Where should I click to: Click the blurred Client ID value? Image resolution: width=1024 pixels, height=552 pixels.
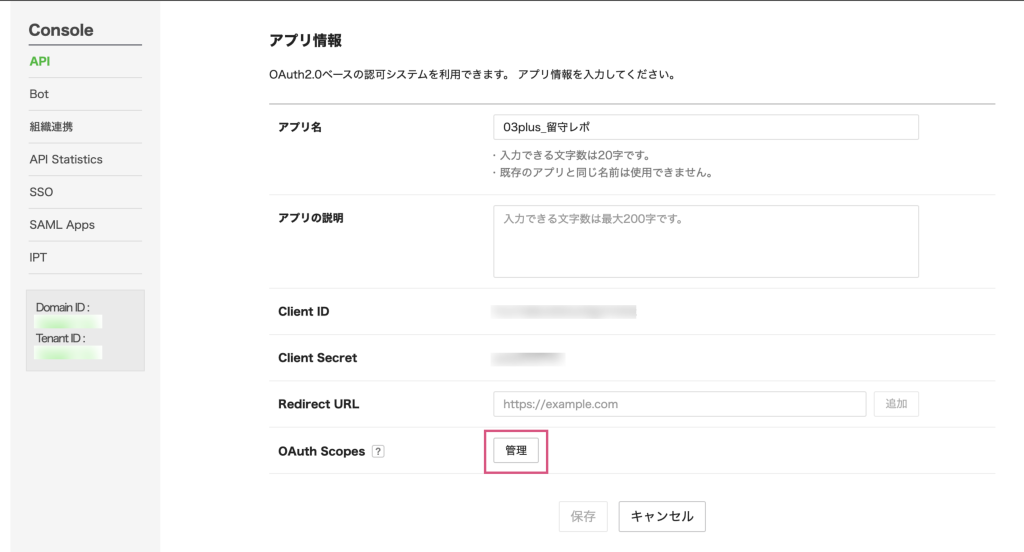point(564,312)
